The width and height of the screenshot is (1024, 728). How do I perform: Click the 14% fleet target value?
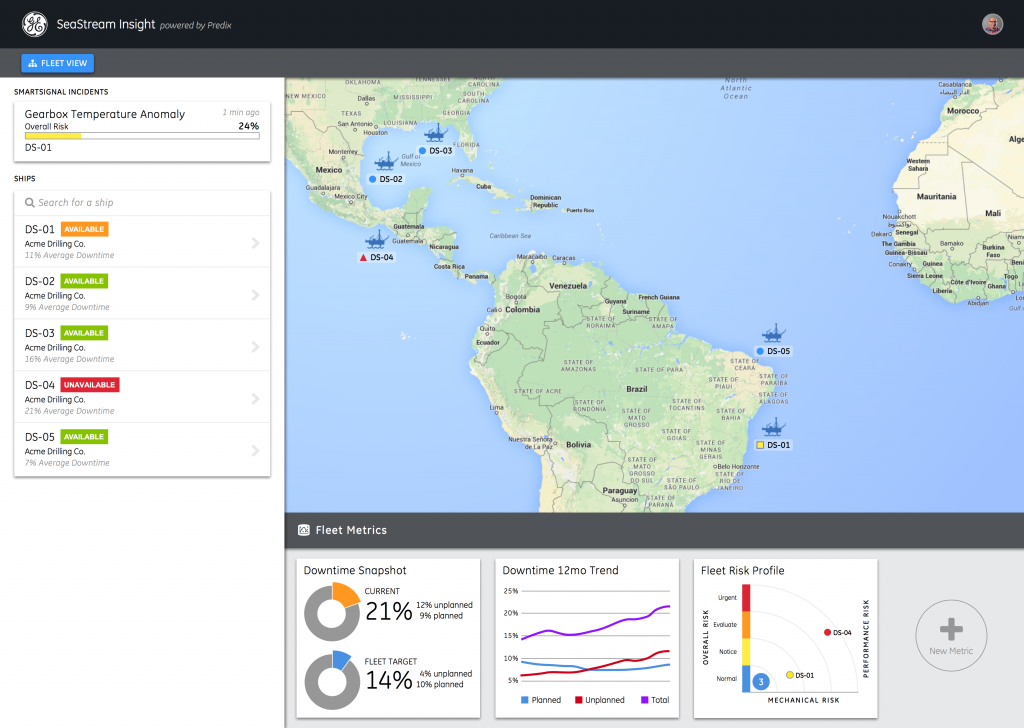click(x=389, y=680)
